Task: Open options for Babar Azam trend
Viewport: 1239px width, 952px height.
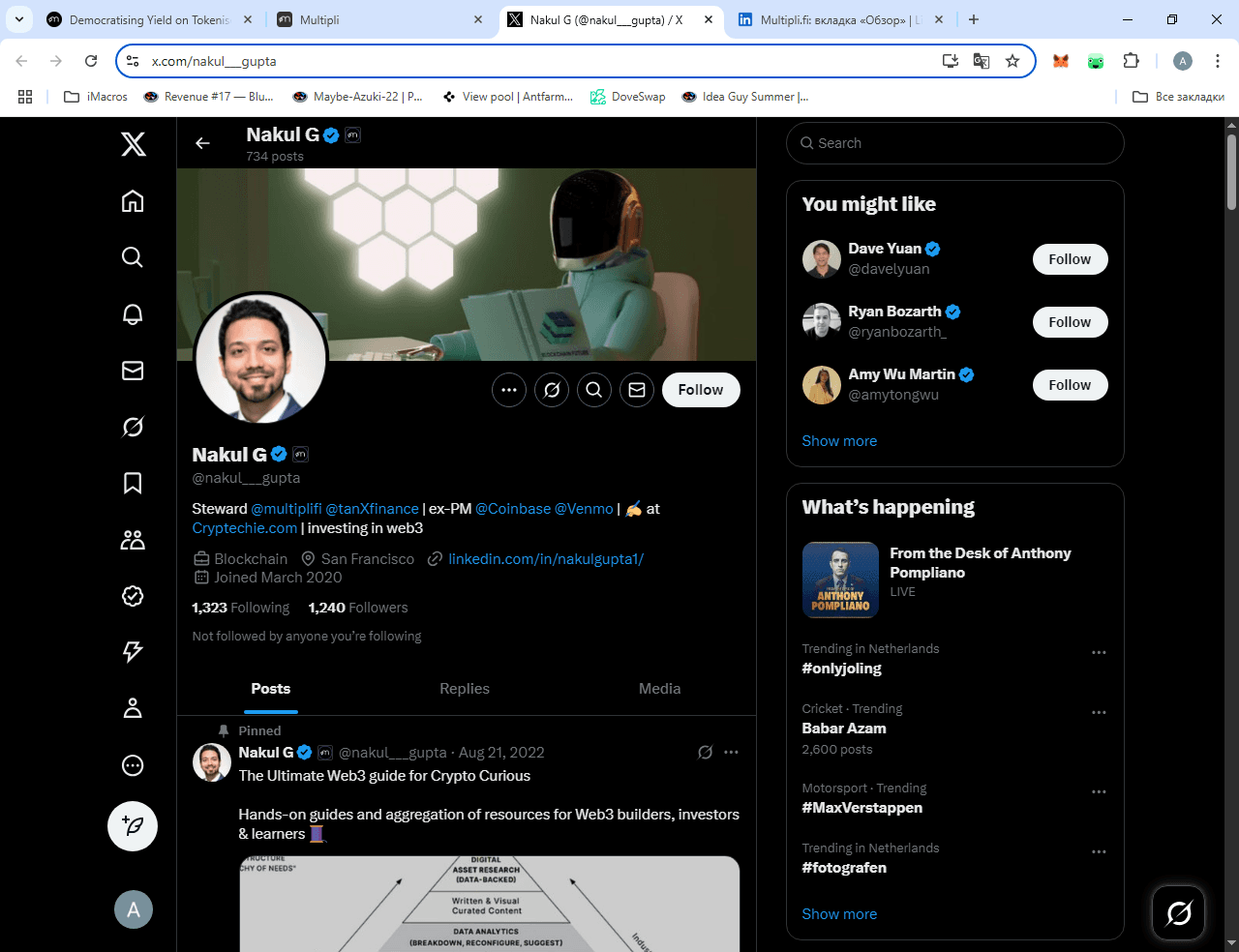Action: click(x=1099, y=713)
